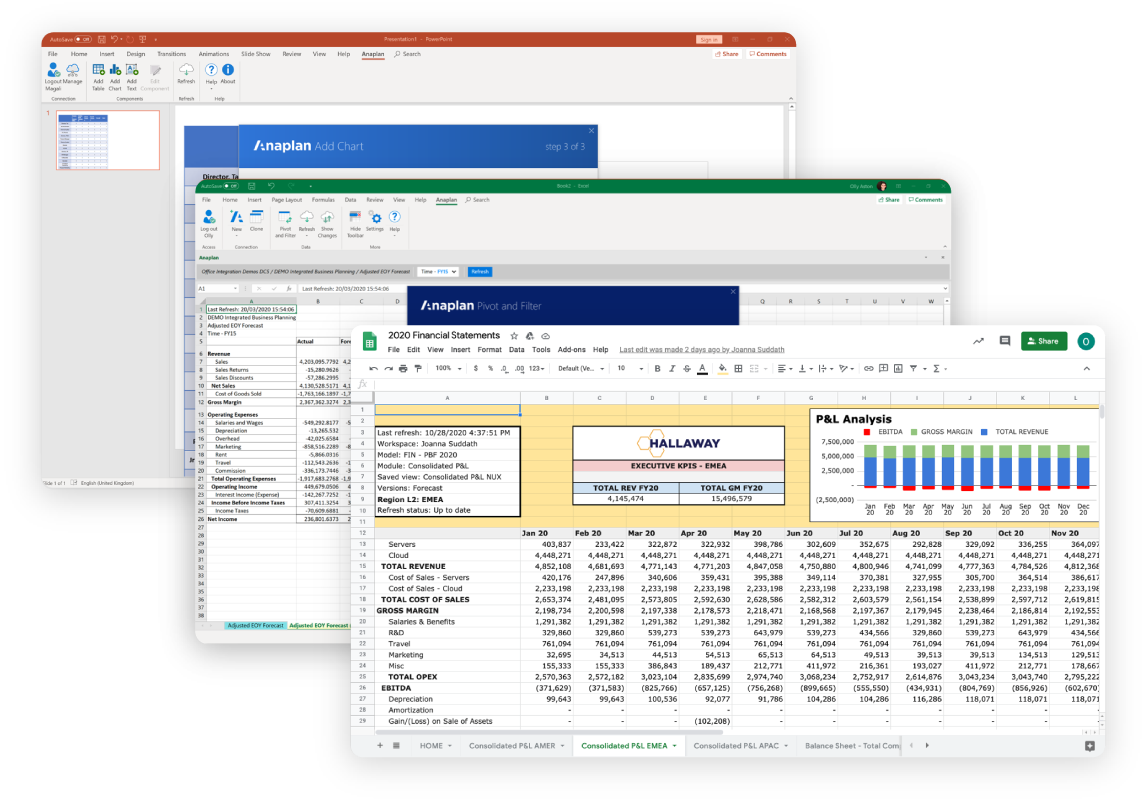Apply strikethrough in Google Sheets toolbar
Screen dimensions: 1147x799
(x=687, y=369)
